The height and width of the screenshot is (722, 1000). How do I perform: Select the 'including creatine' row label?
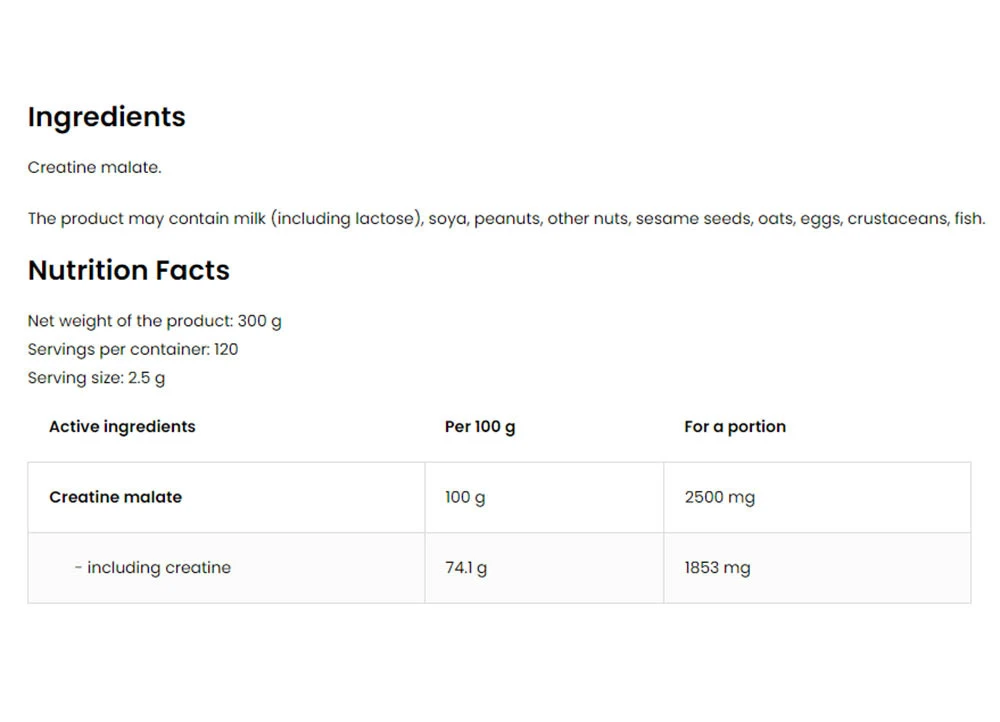tap(158, 568)
